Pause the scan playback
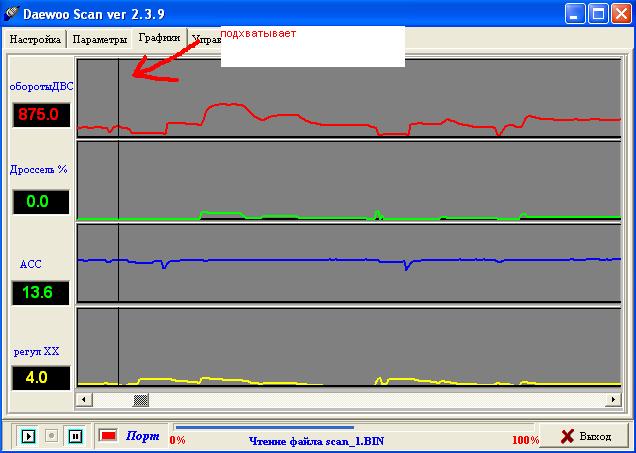Viewport: 636px width, 453px height. (x=75, y=436)
